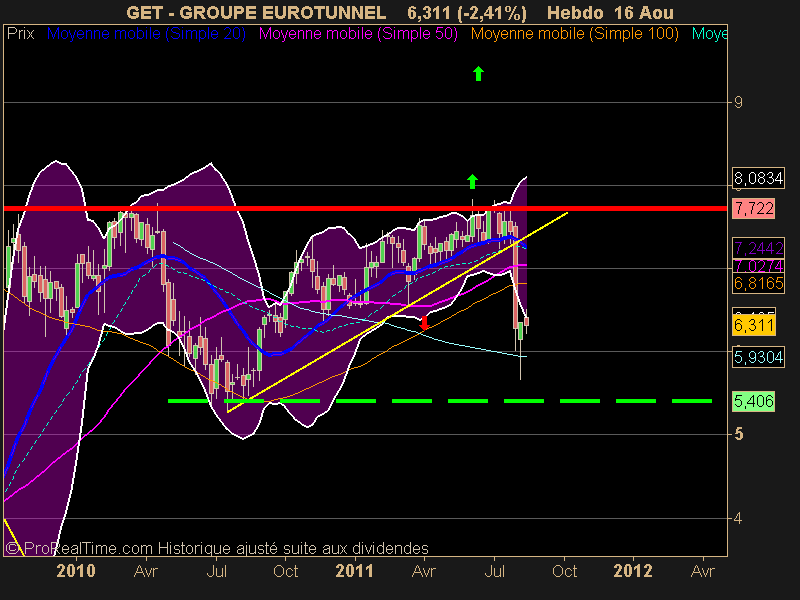Click the yellow rising trend line

(397, 312)
